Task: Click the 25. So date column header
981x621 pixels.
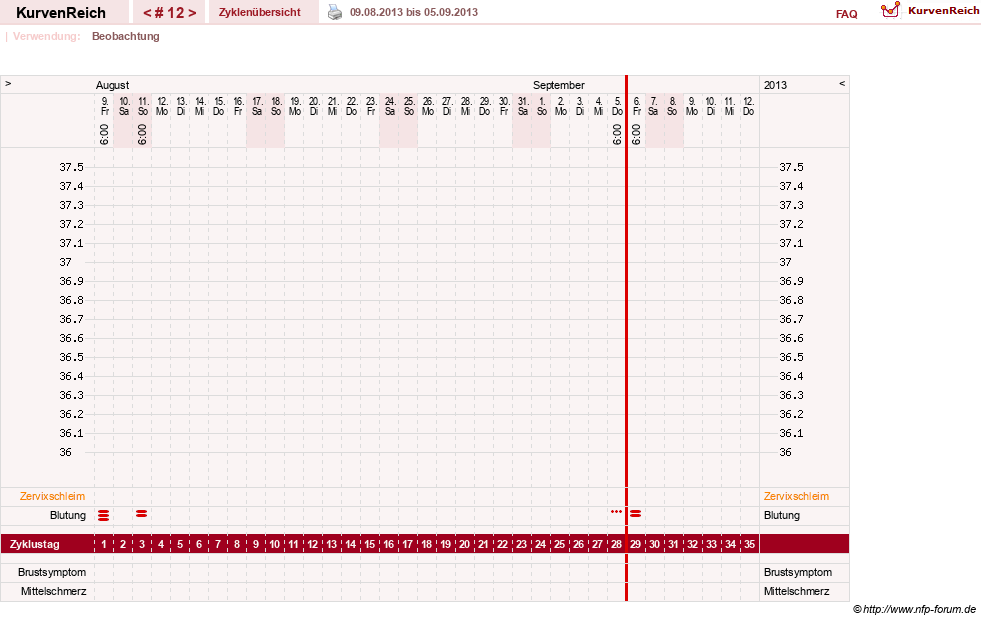Action: pyautogui.click(x=409, y=106)
